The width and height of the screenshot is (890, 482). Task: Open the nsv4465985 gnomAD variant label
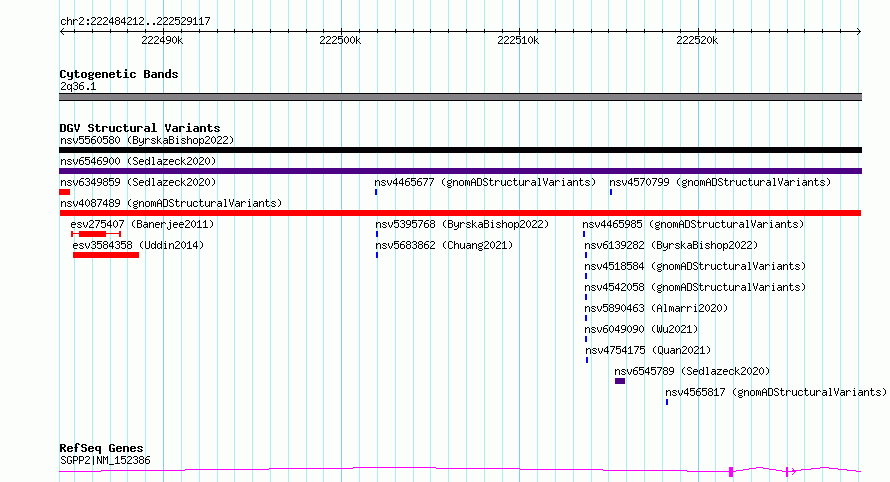point(693,224)
